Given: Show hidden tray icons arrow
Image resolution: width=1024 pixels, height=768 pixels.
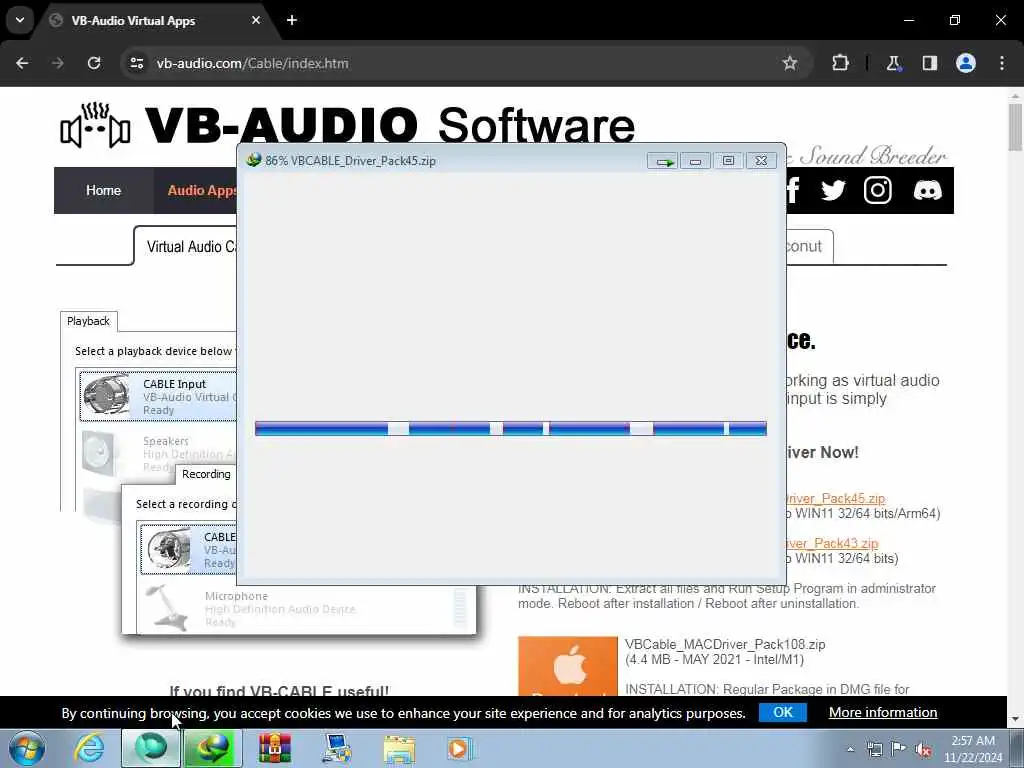Looking at the screenshot, I should point(850,749).
